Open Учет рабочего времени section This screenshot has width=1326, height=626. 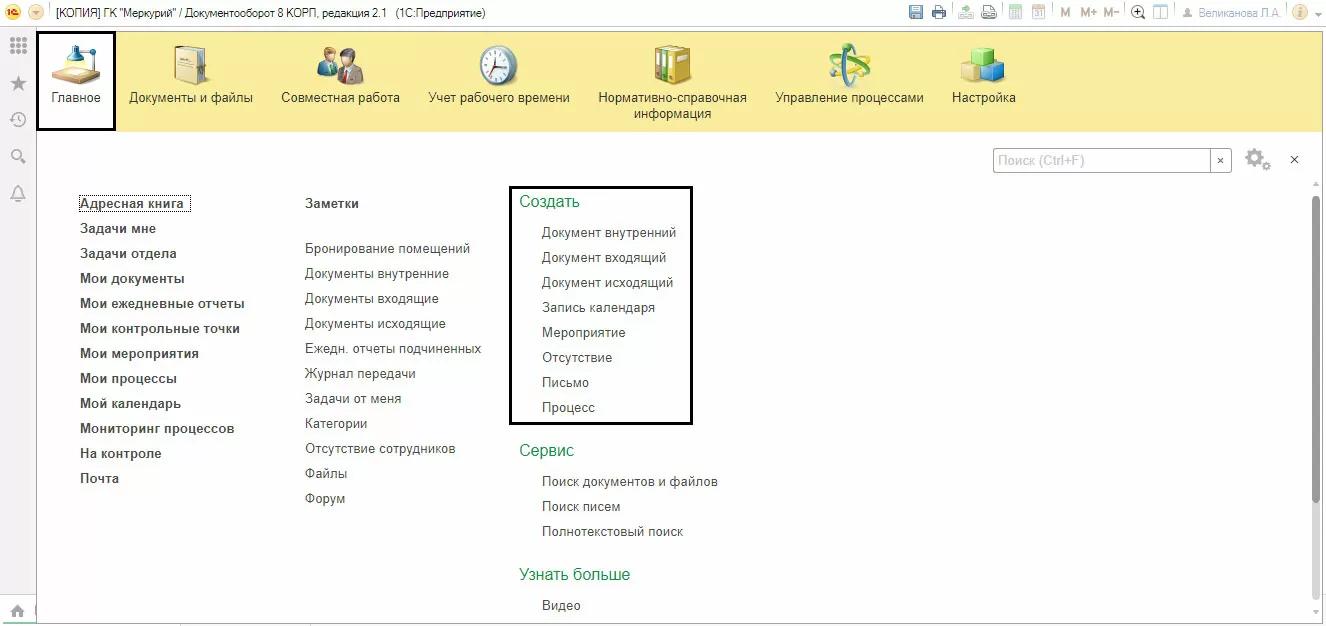(499, 77)
